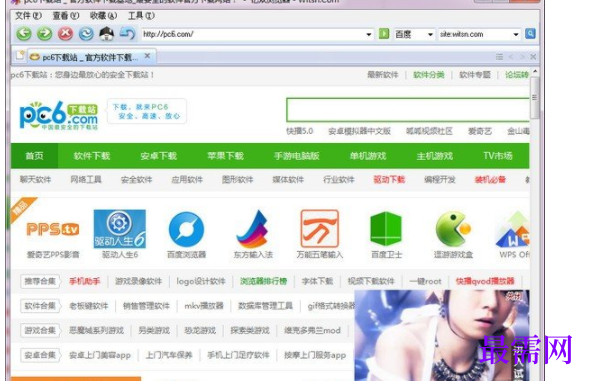Click the 推荐合集 label button

coord(40,281)
